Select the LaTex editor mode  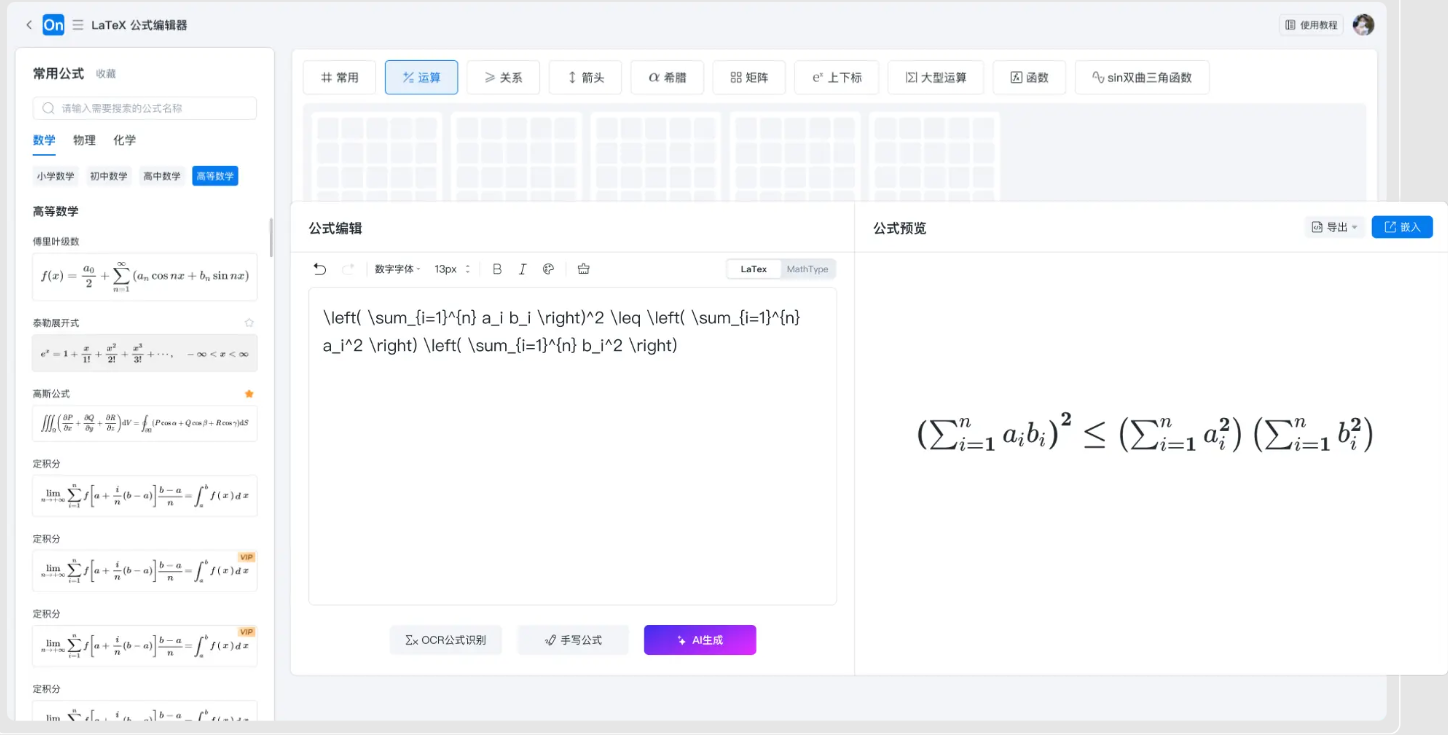coord(754,269)
